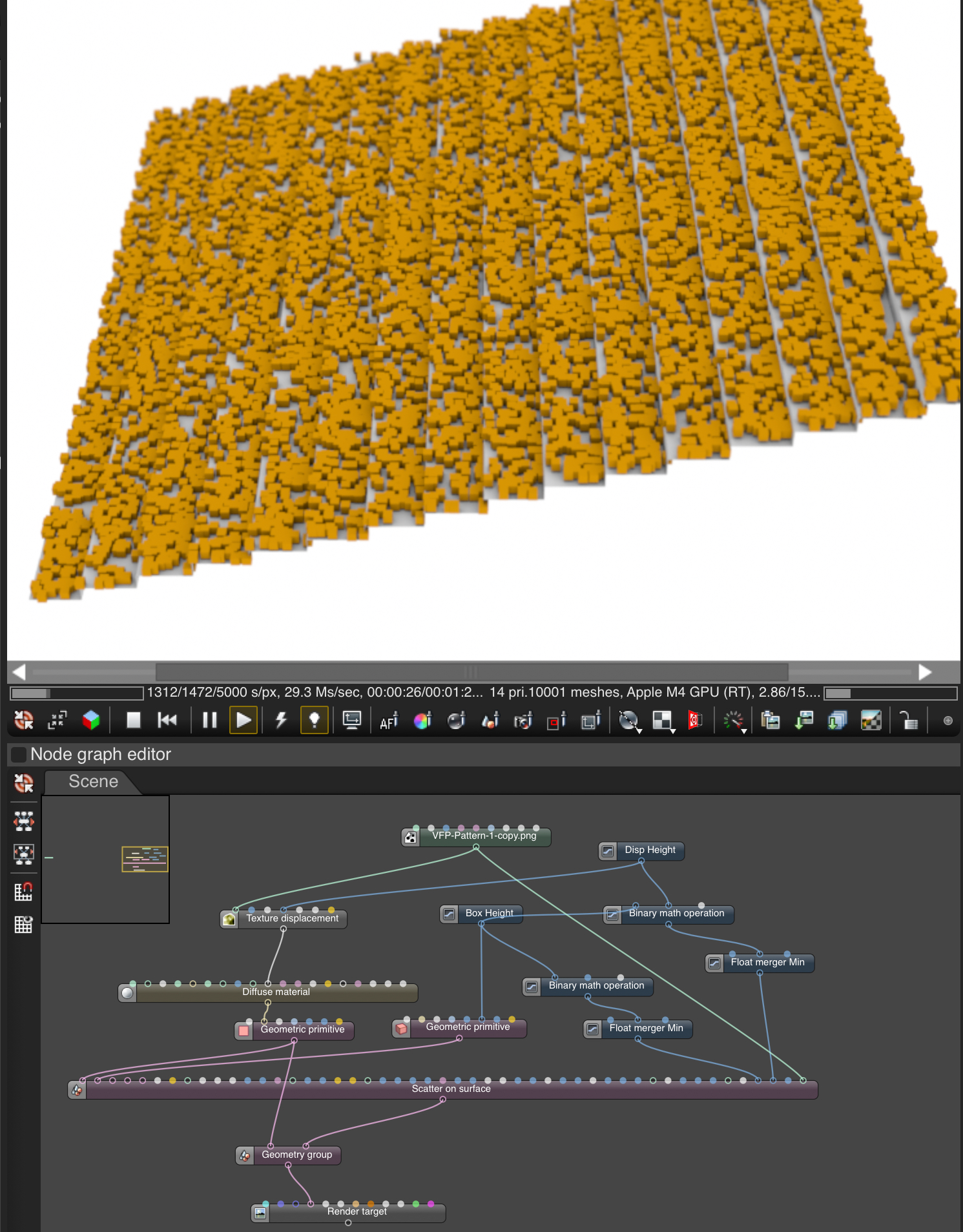Viewport: 963px width, 1232px height.
Task: Start rendering with the play button
Action: tap(243, 720)
